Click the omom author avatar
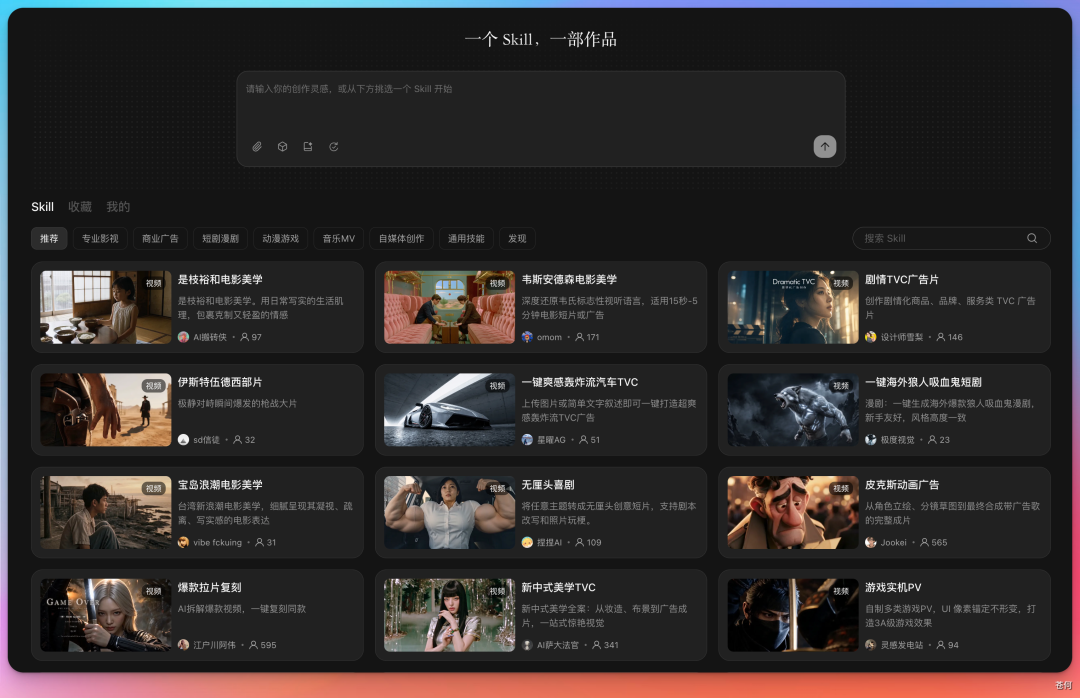The height and width of the screenshot is (698, 1080). 527,337
